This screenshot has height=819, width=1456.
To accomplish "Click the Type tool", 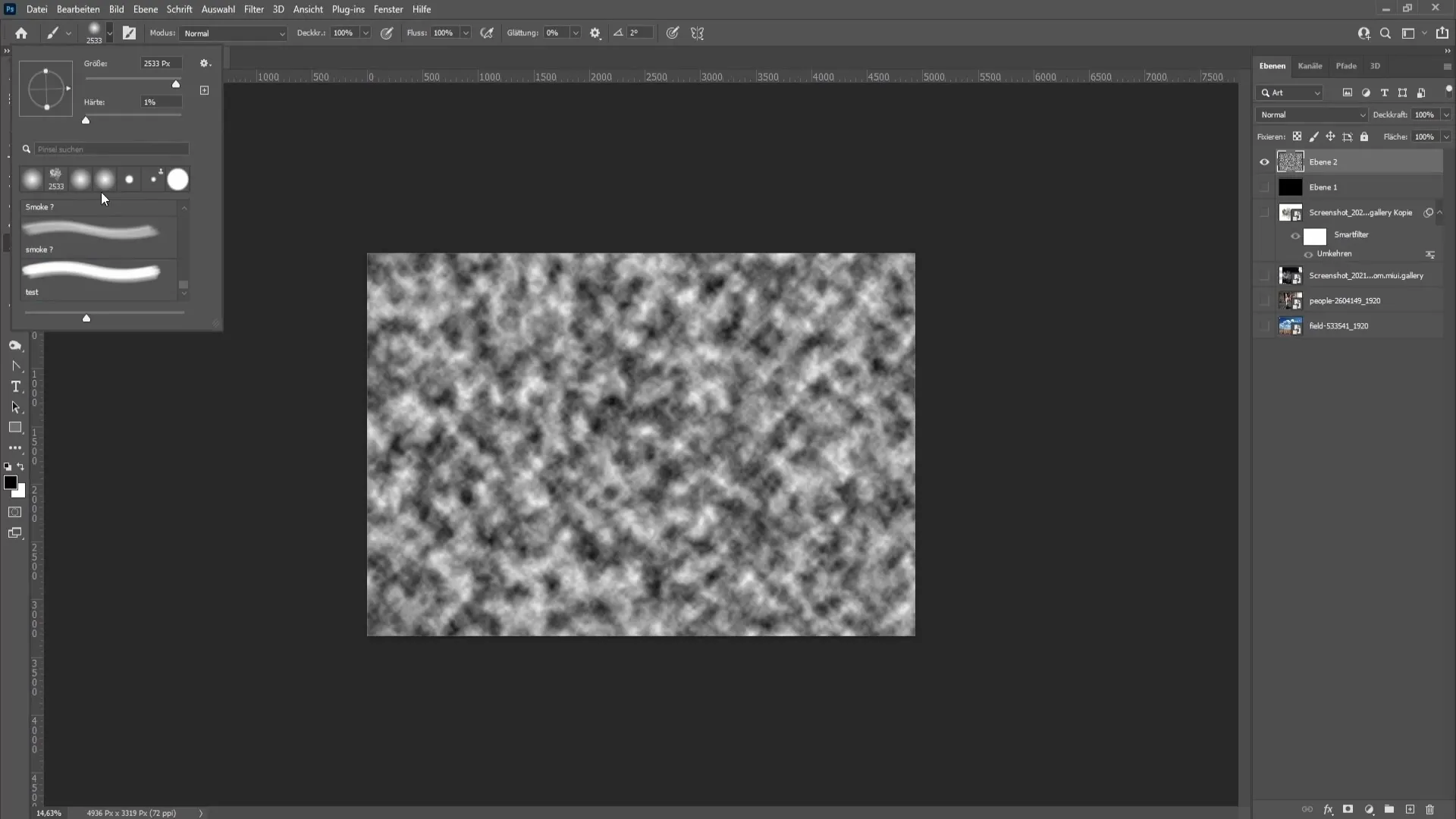I will click(15, 385).
